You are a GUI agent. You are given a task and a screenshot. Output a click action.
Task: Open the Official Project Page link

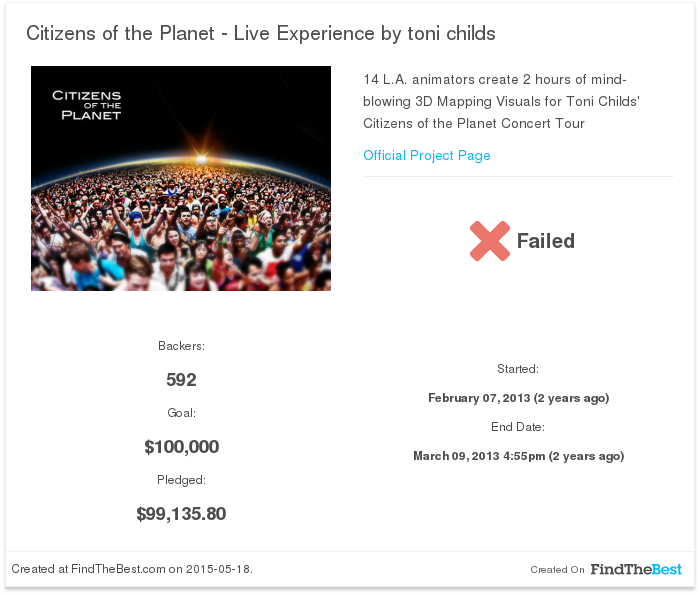click(426, 155)
